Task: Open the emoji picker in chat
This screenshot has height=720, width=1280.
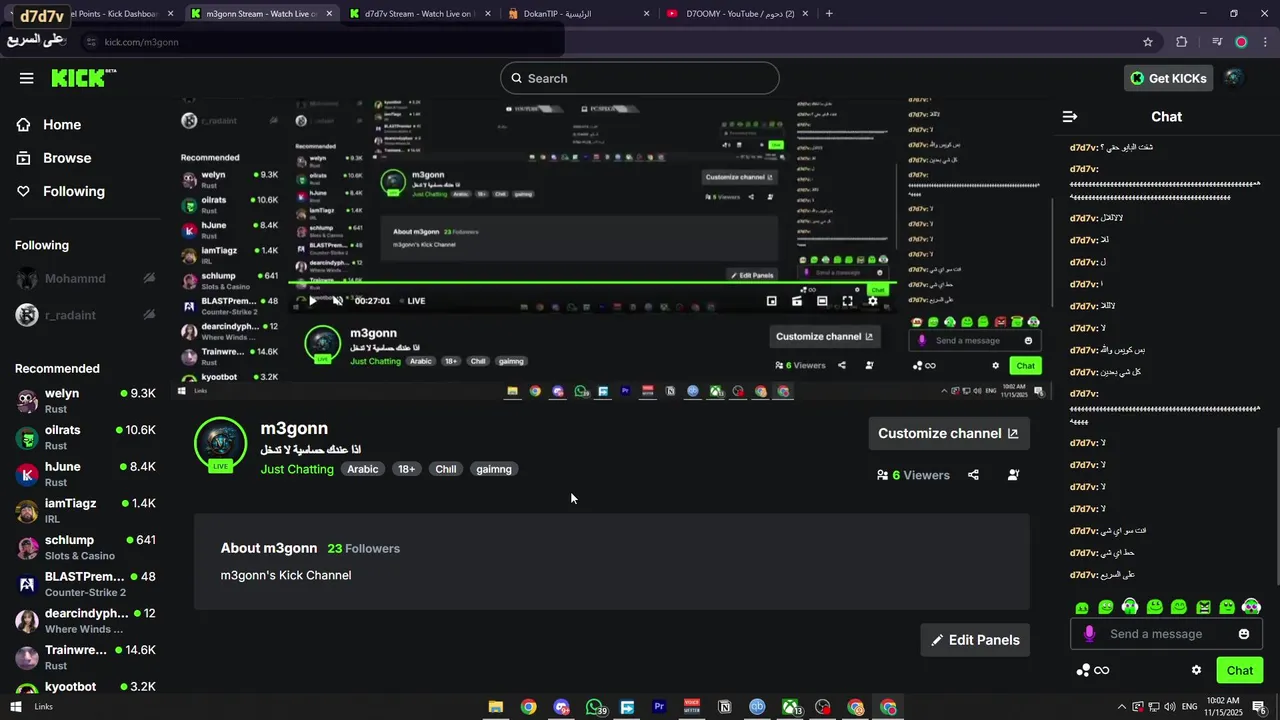Action: pos(1244,634)
